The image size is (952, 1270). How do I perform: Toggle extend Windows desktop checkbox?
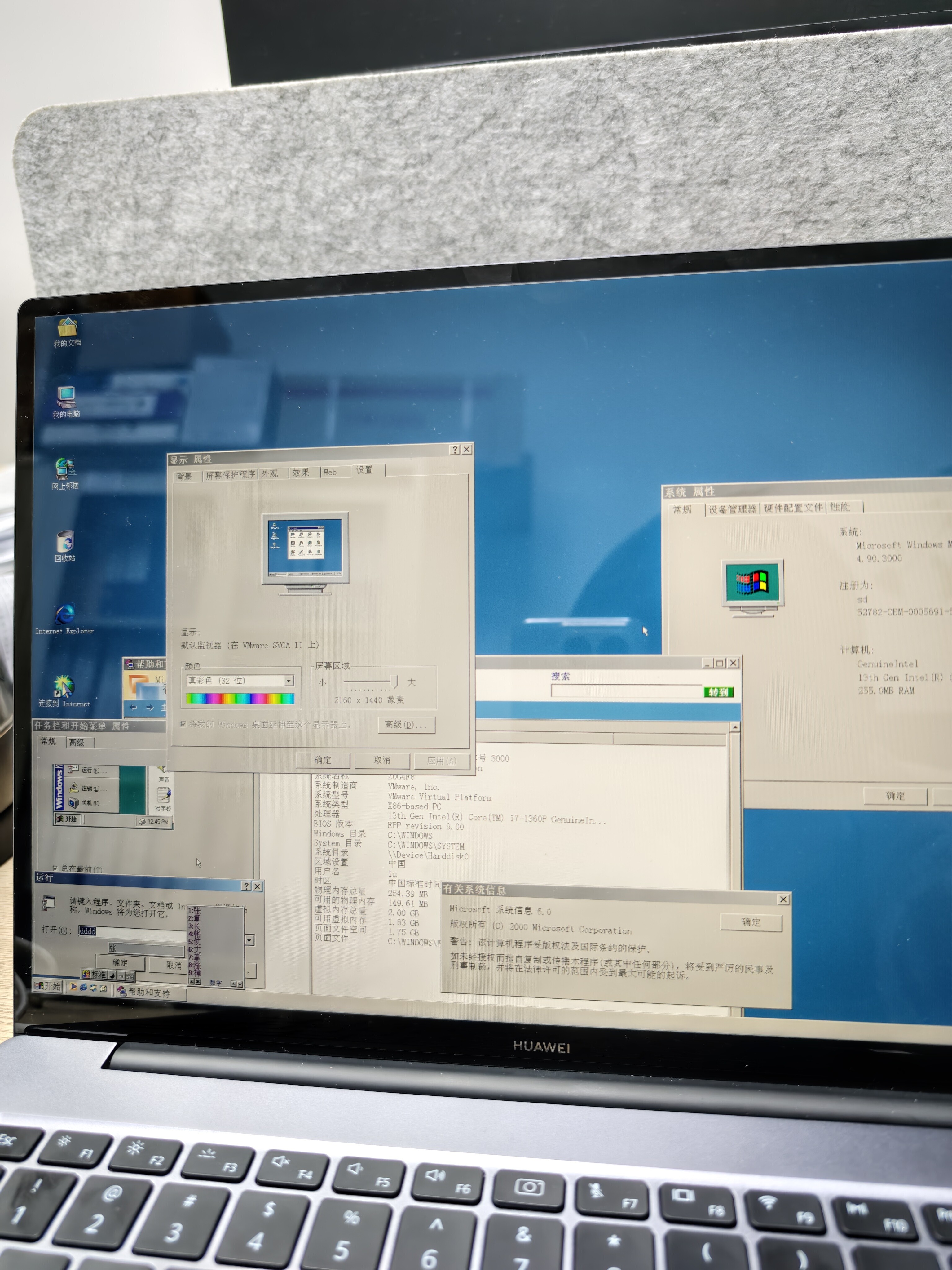click(x=183, y=724)
